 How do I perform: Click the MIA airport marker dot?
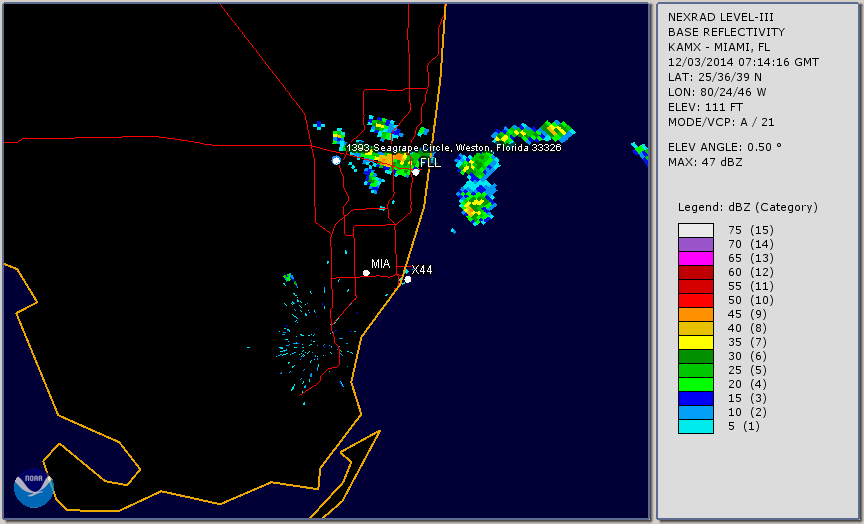coord(366,273)
